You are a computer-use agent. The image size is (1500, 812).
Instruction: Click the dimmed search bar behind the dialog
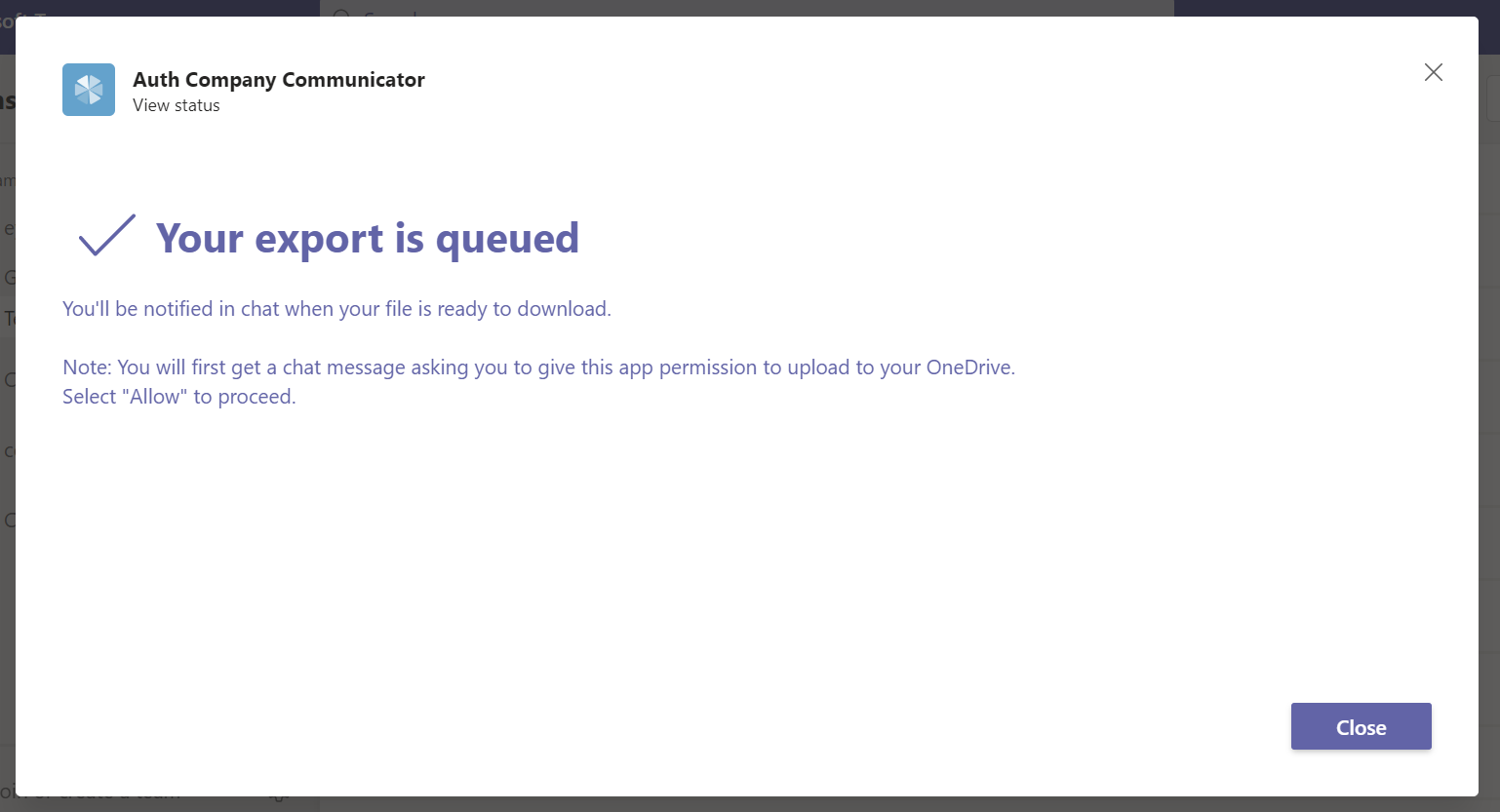746,8
